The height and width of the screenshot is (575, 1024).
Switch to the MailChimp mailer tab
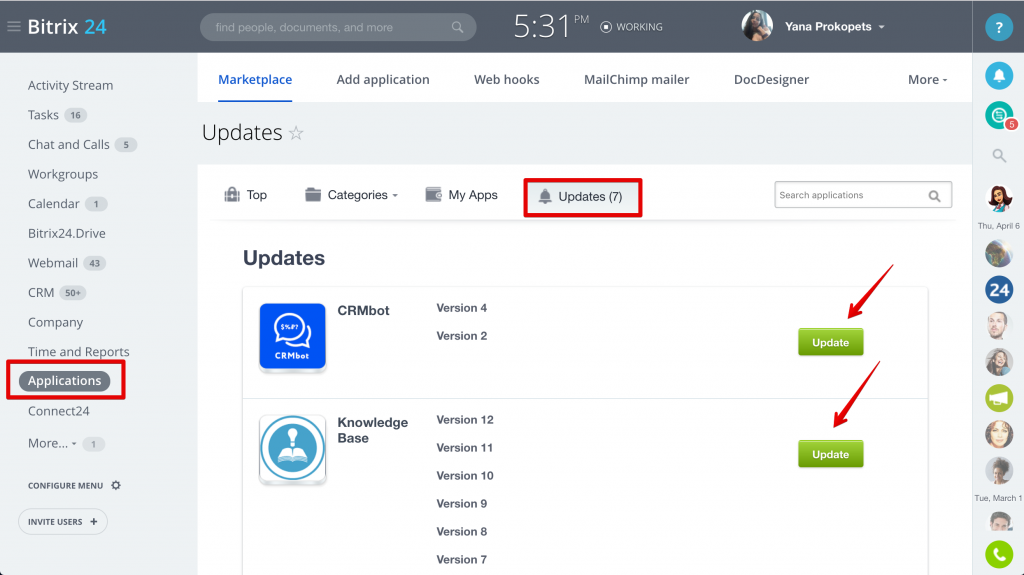point(636,80)
